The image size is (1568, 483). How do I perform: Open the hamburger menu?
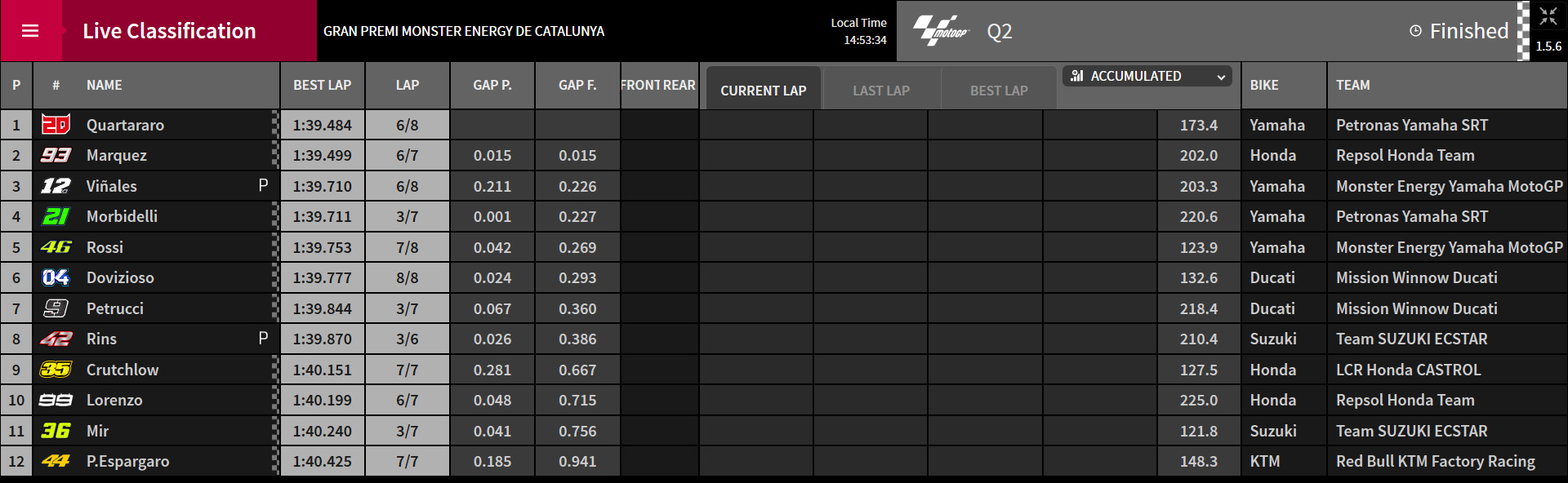30,31
